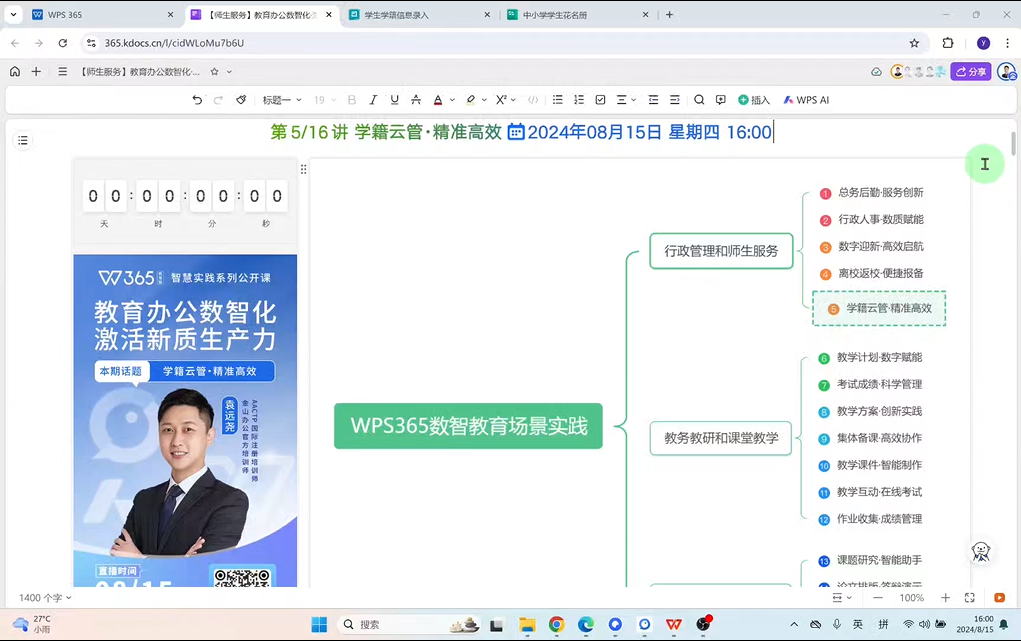This screenshot has width=1021, height=641.
Task: Open the document outline panel icon
Action: pos(23,141)
